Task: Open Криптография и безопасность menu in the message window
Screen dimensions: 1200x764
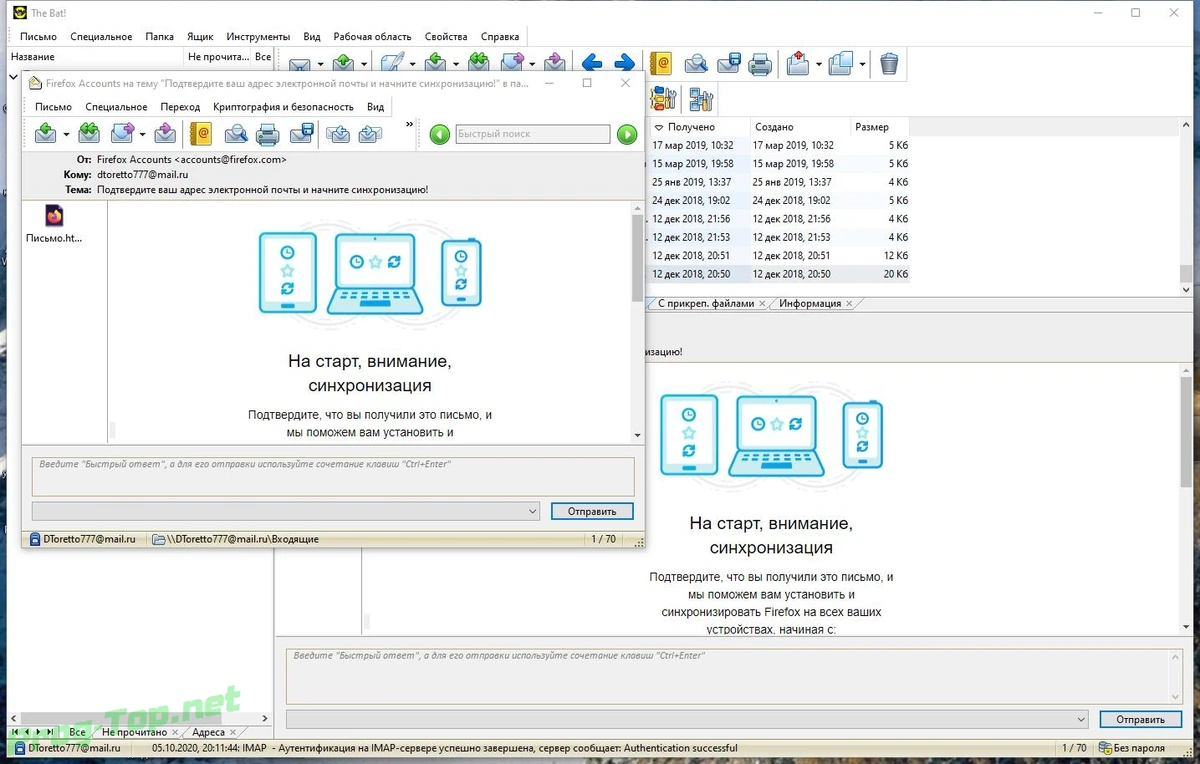Action: point(283,106)
